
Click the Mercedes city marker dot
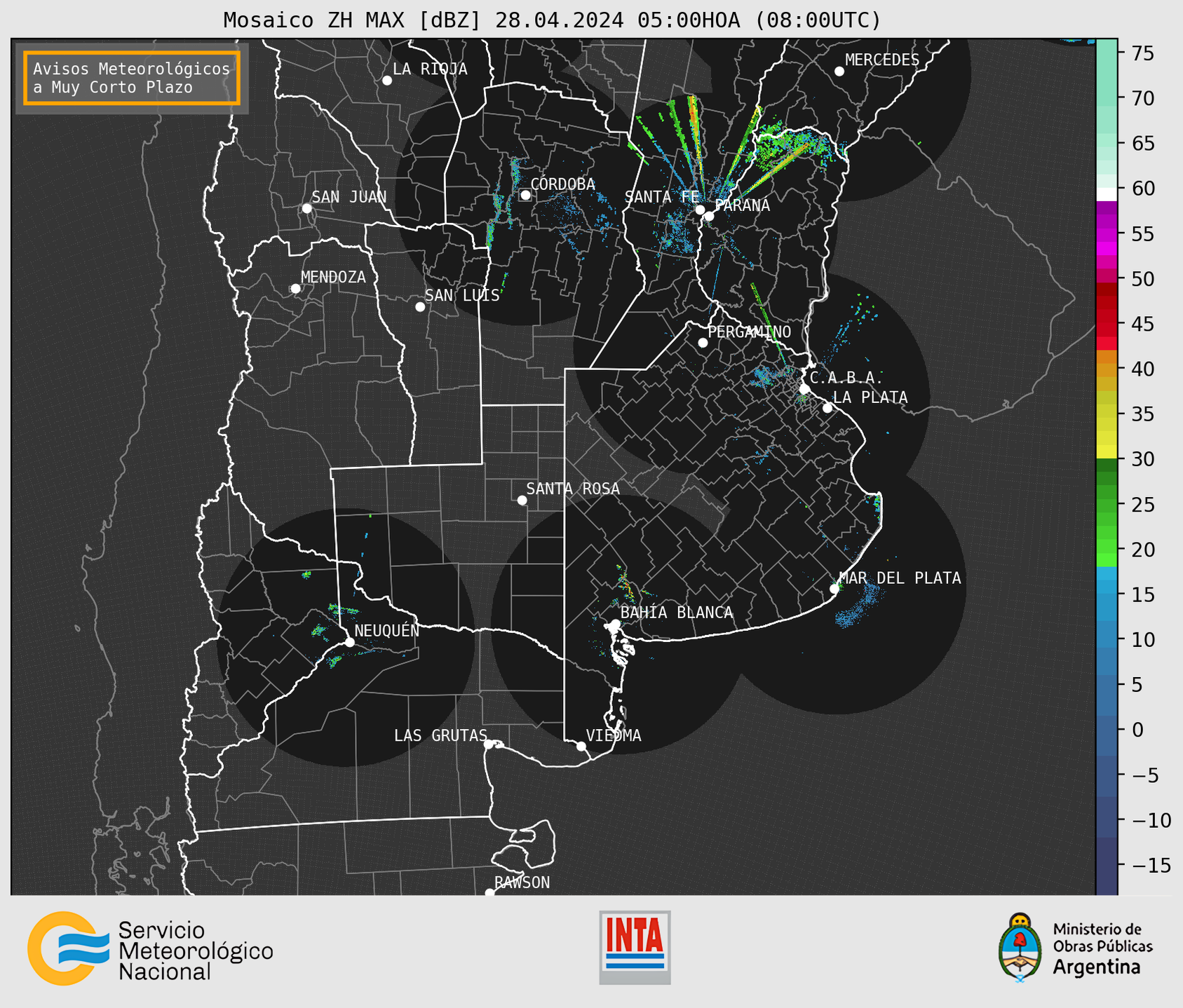839,71
